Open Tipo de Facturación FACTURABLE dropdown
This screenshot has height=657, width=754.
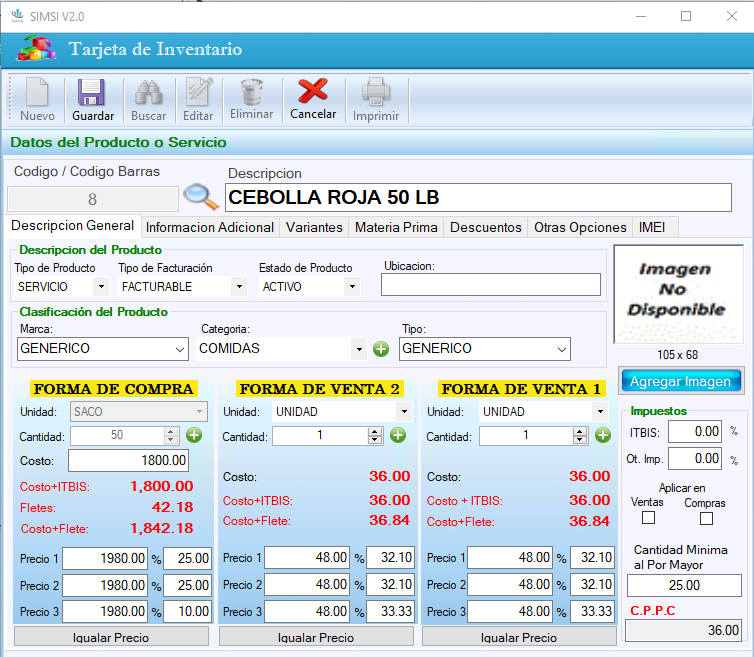coord(239,287)
